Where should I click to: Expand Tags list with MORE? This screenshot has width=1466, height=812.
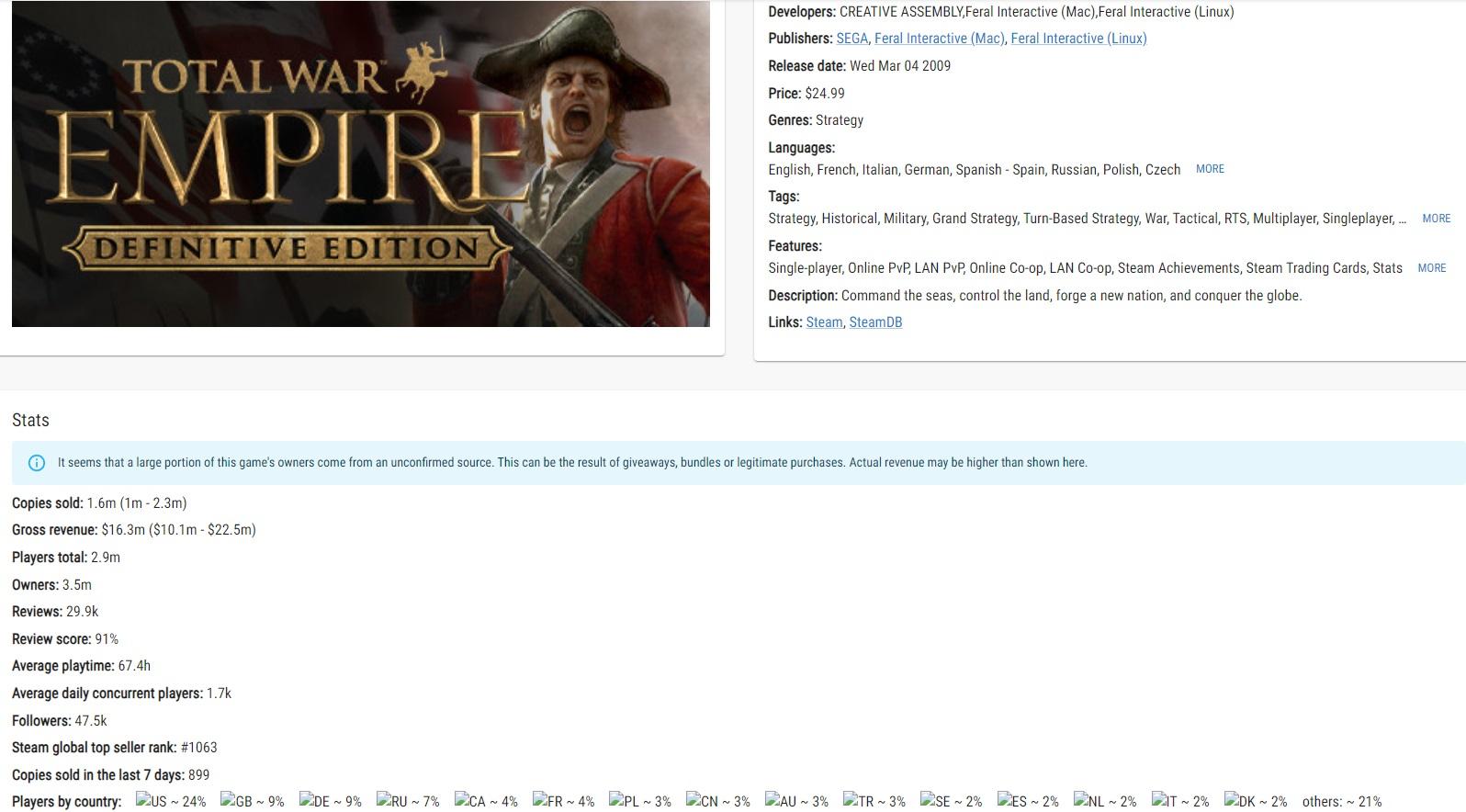(1436, 219)
